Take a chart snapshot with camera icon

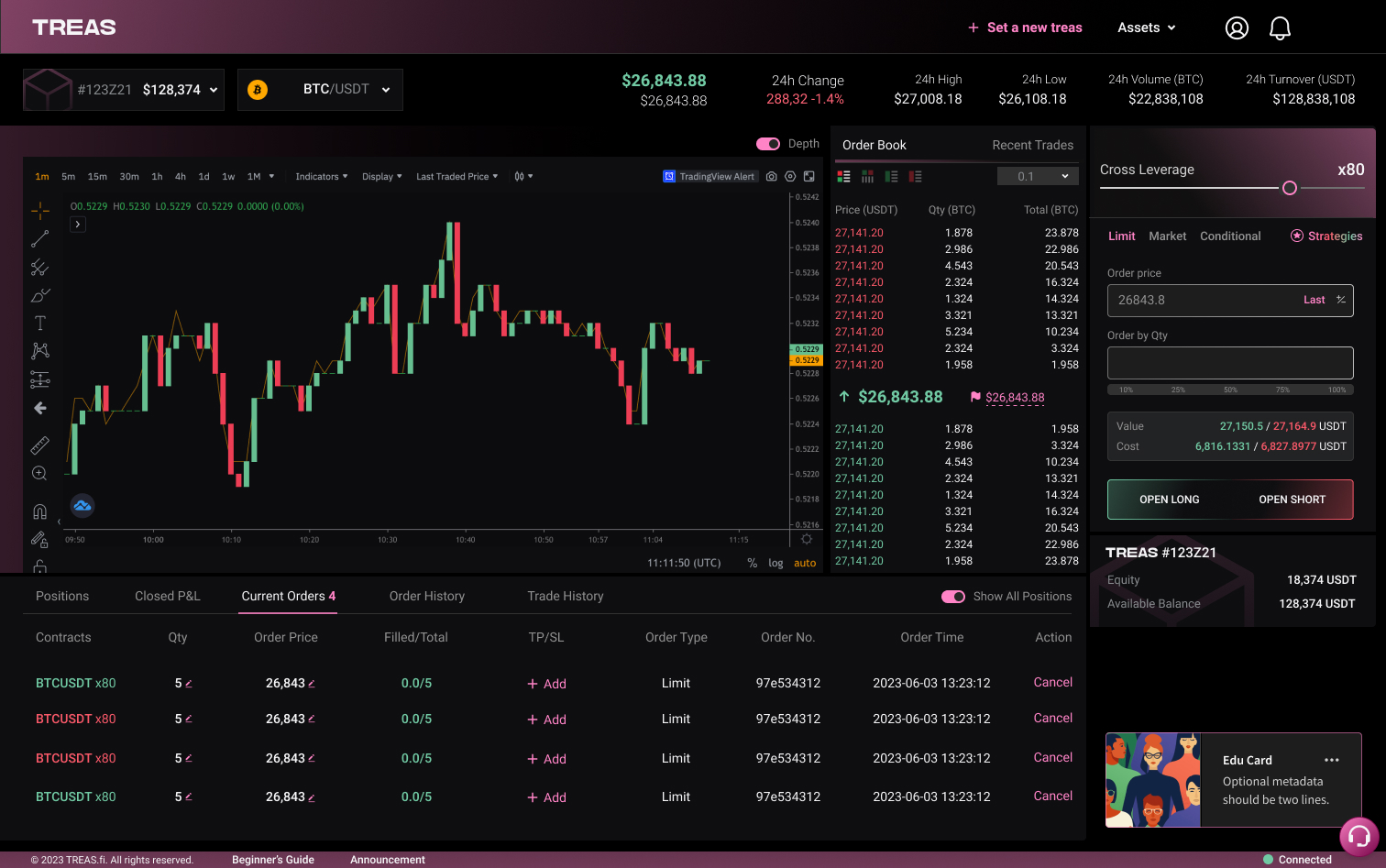[x=772, y=177]
